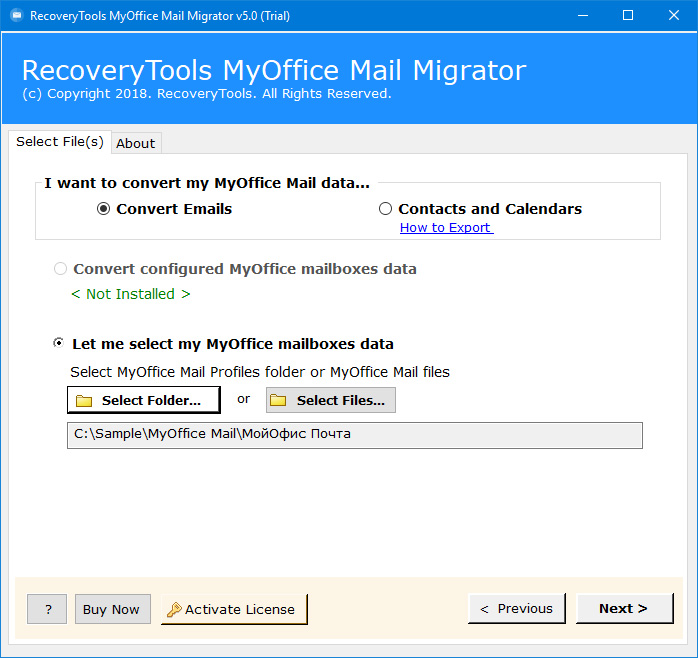Click the folder icon on Select Folder button
The image size is (698, 658).
tap(84, 401)
